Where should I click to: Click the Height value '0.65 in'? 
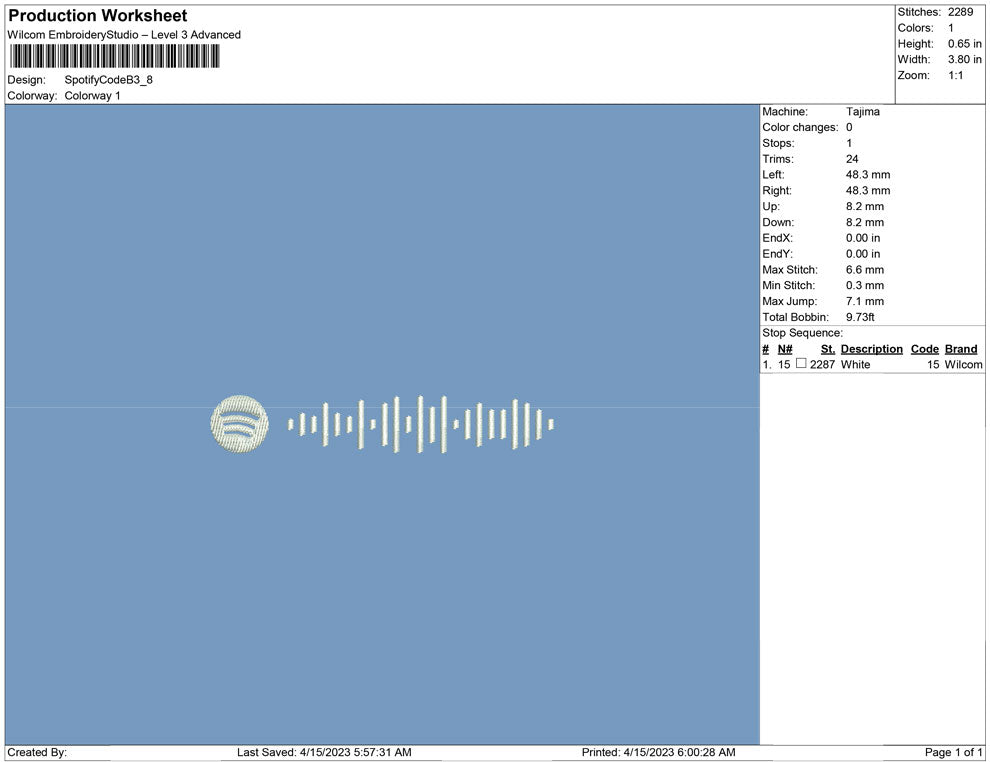tap(964, 44)
